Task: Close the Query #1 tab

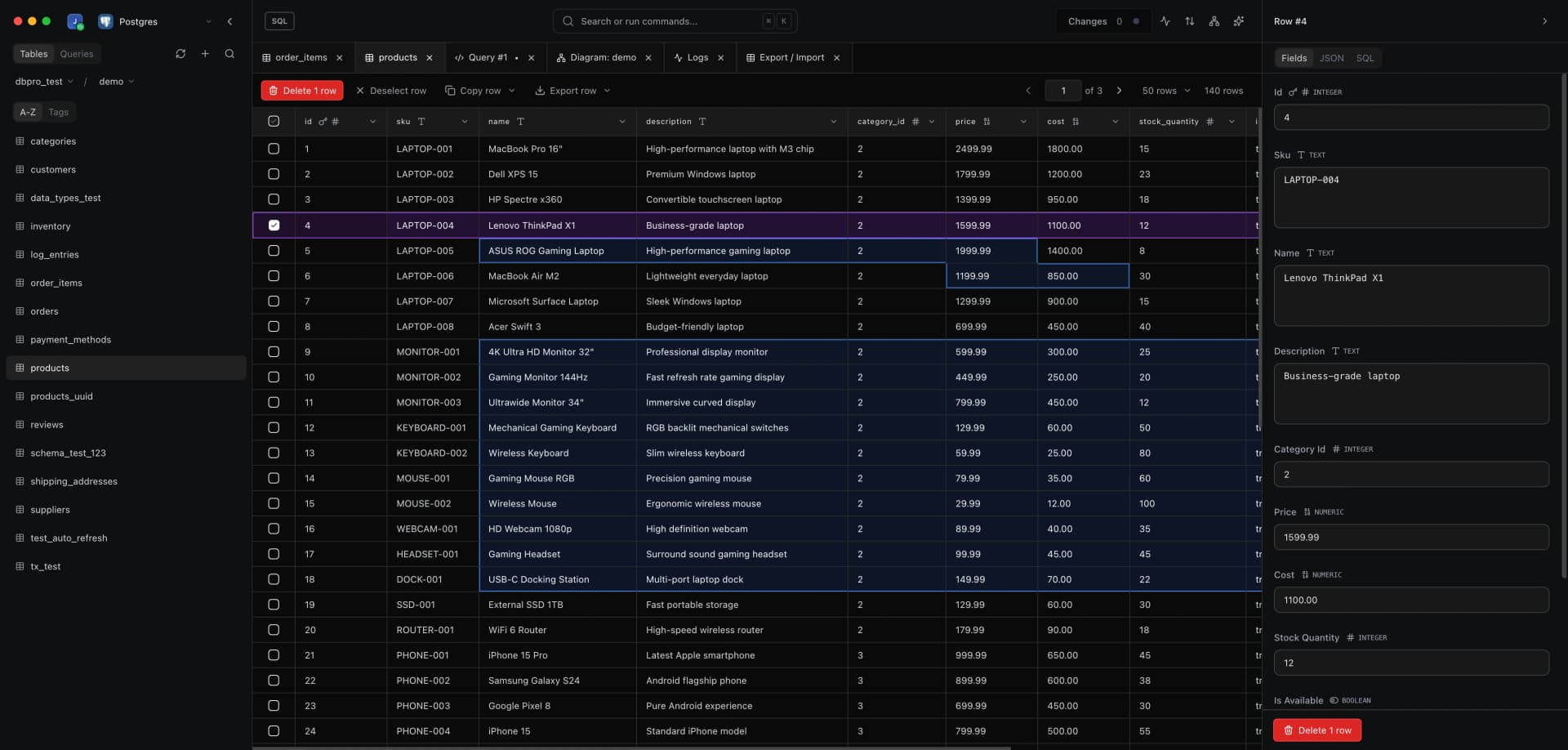Action: (532, 58)
